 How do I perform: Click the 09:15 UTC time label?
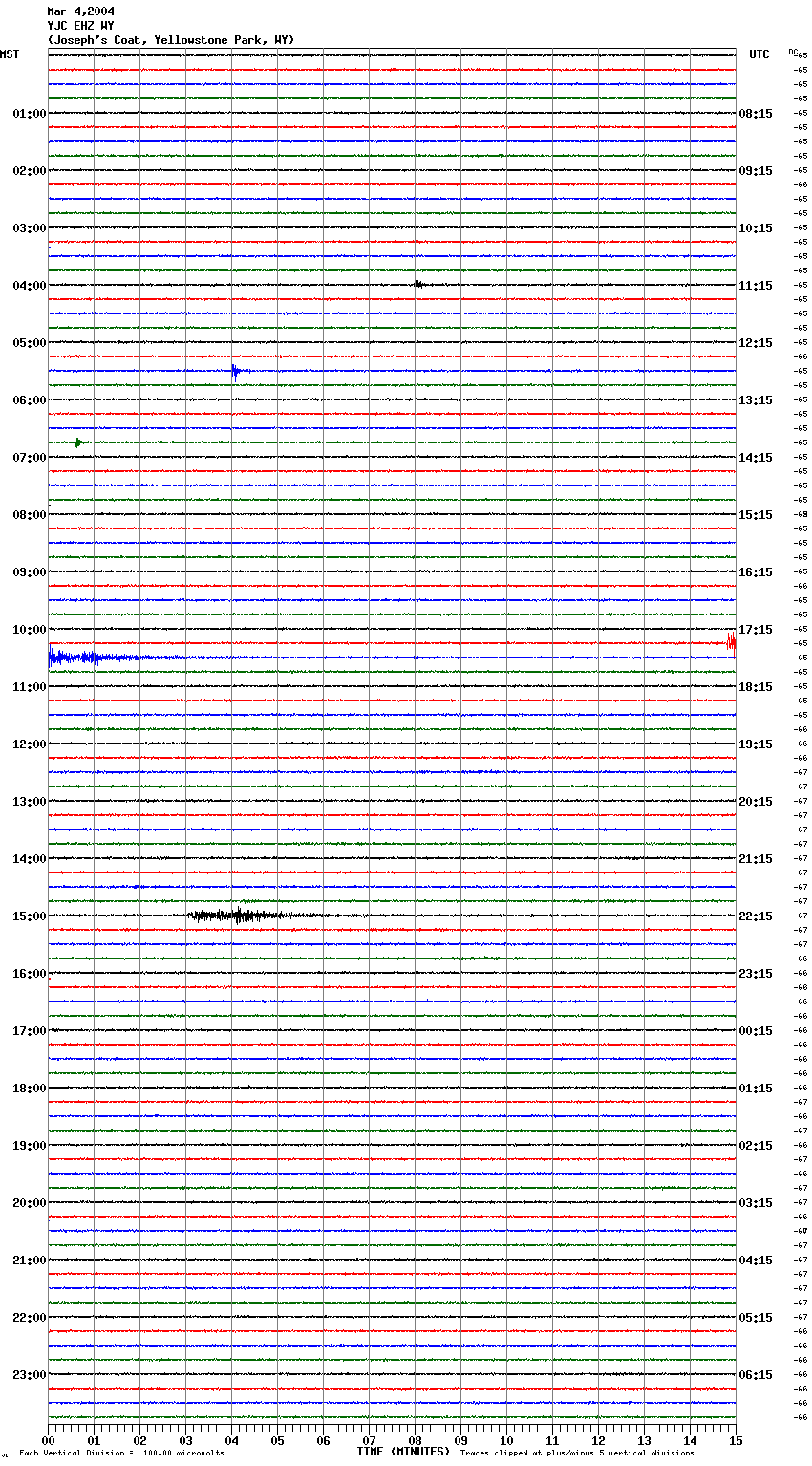[756, 171]
